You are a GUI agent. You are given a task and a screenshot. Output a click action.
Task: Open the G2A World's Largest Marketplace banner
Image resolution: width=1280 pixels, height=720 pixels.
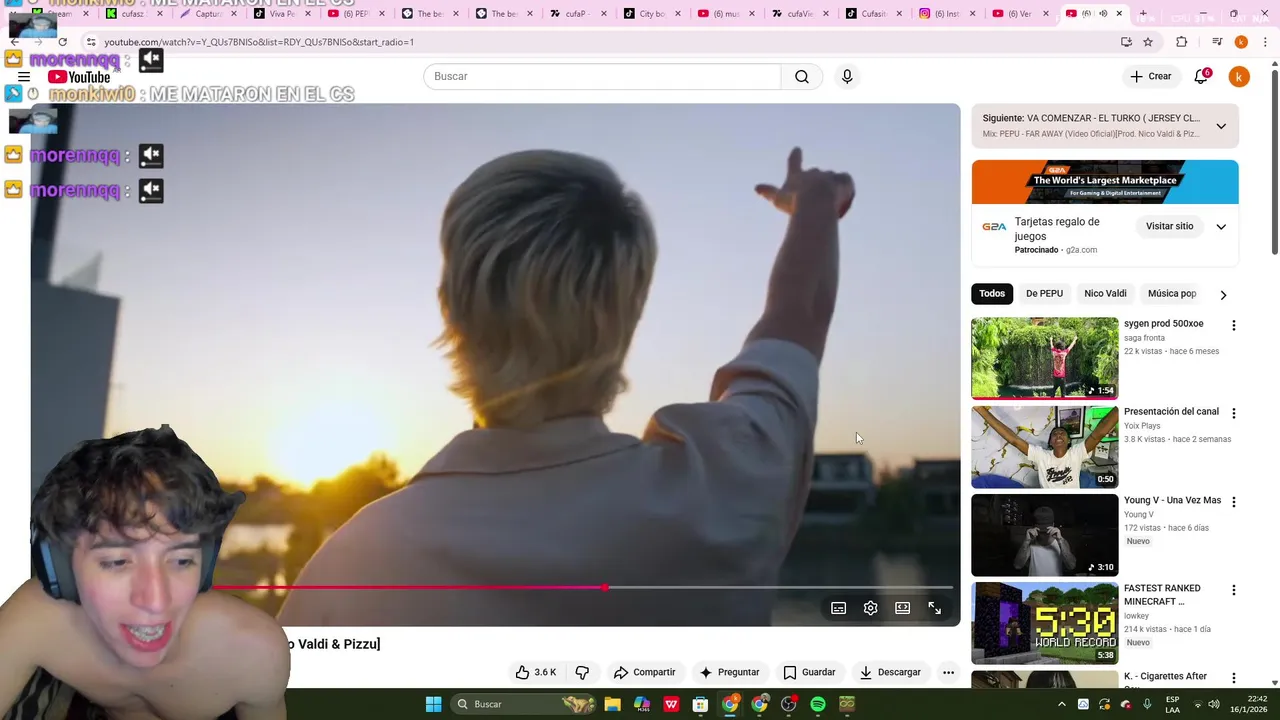1105,182
